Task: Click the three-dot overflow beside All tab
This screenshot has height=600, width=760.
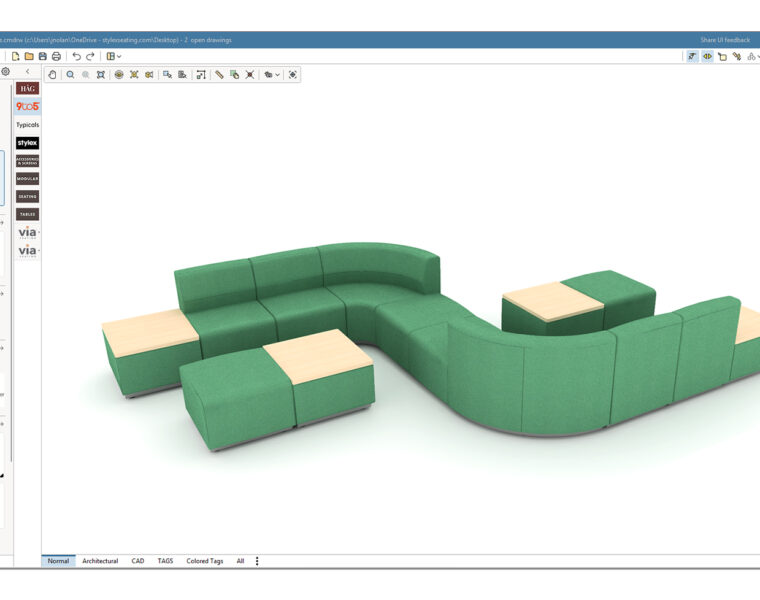Action: [x=257, y=561]
